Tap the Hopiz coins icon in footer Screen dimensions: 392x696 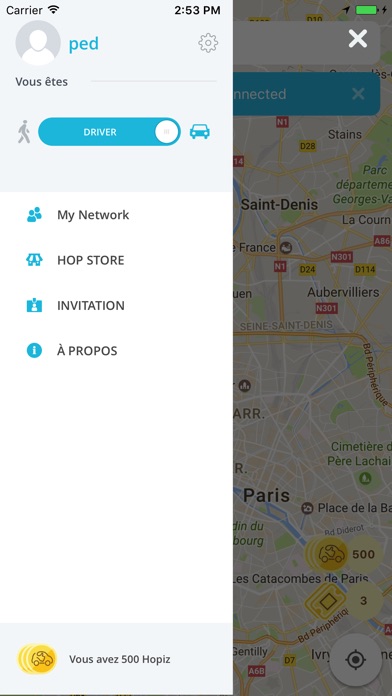pos(37,659)
